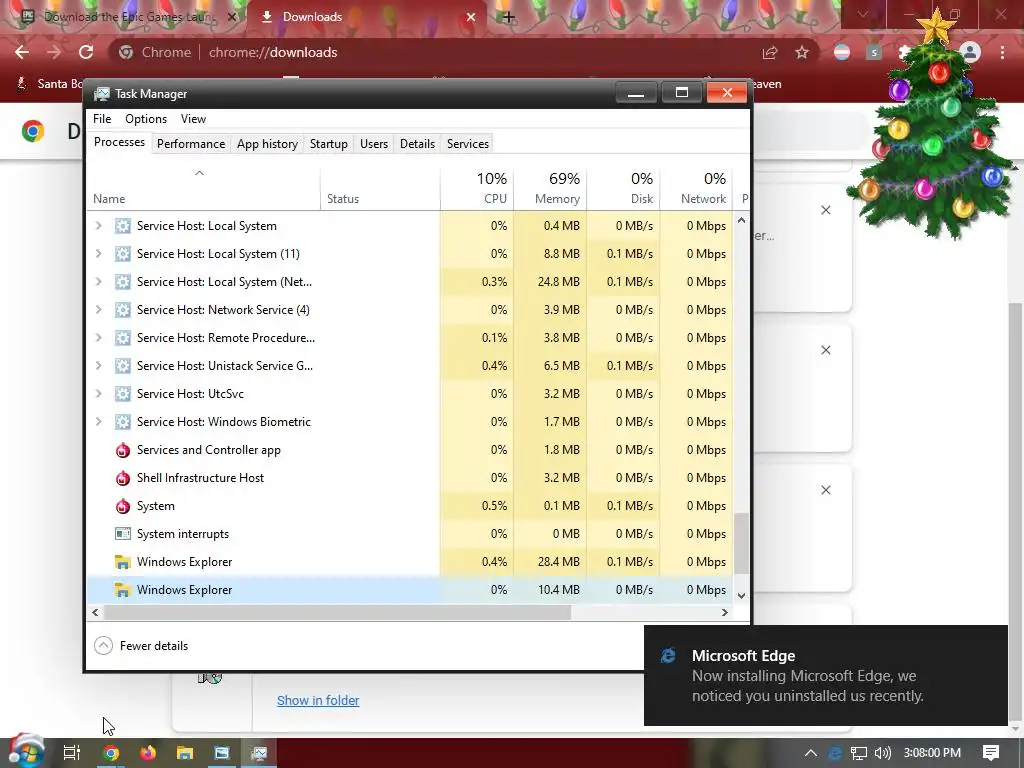Click the volume icon in system tray
This screenshot has width=1024, height=768.
click(x=882, y=753)
